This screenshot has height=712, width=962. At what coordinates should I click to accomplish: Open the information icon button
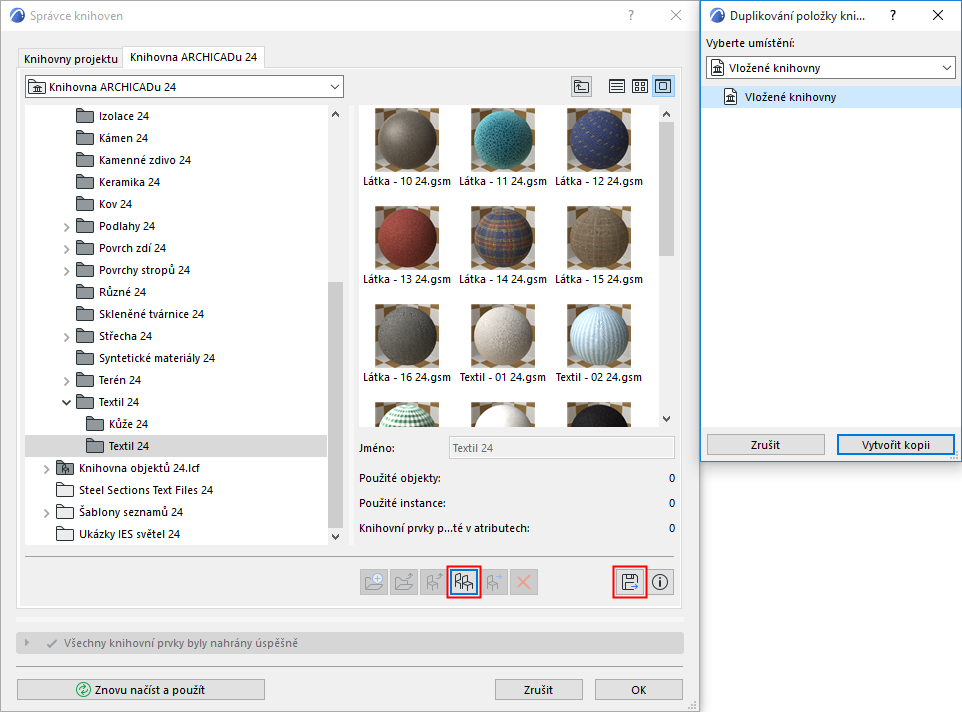pyautogui.click(x=660, y=582)
